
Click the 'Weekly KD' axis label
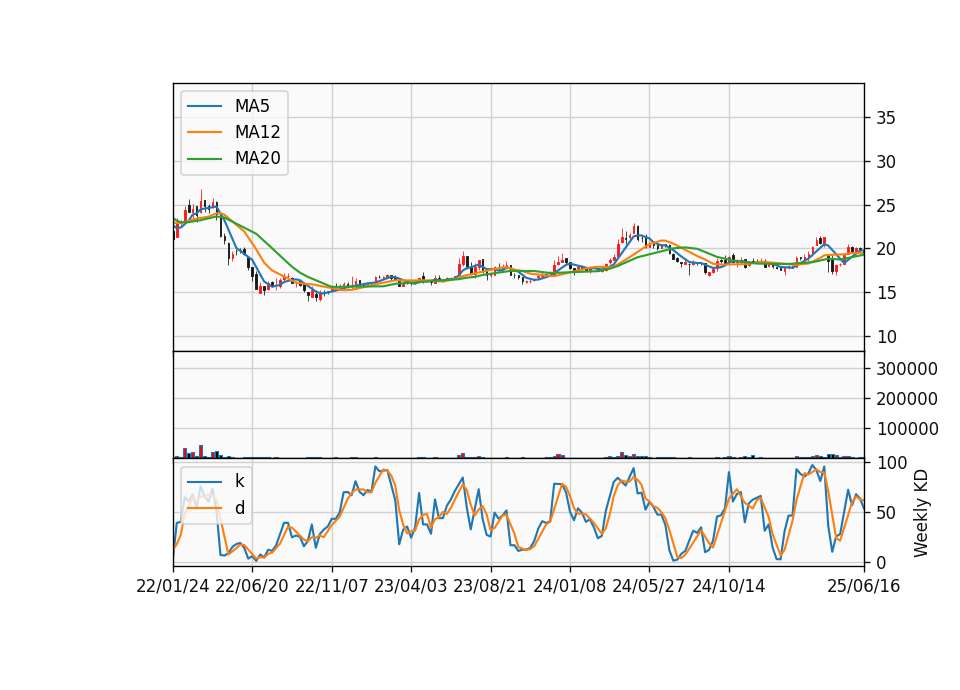pyautogui.click(x=921, y=513)
